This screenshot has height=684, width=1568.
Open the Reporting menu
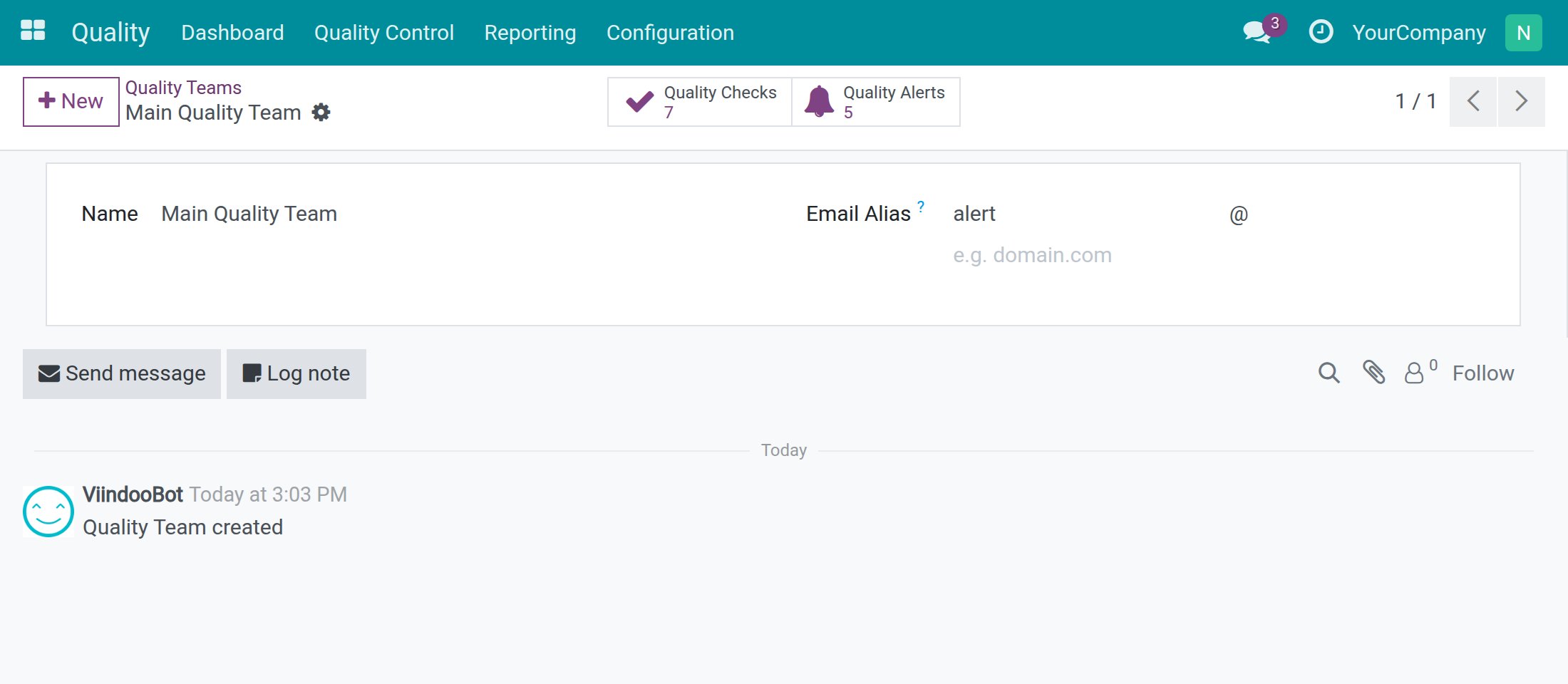click(530, 33)
